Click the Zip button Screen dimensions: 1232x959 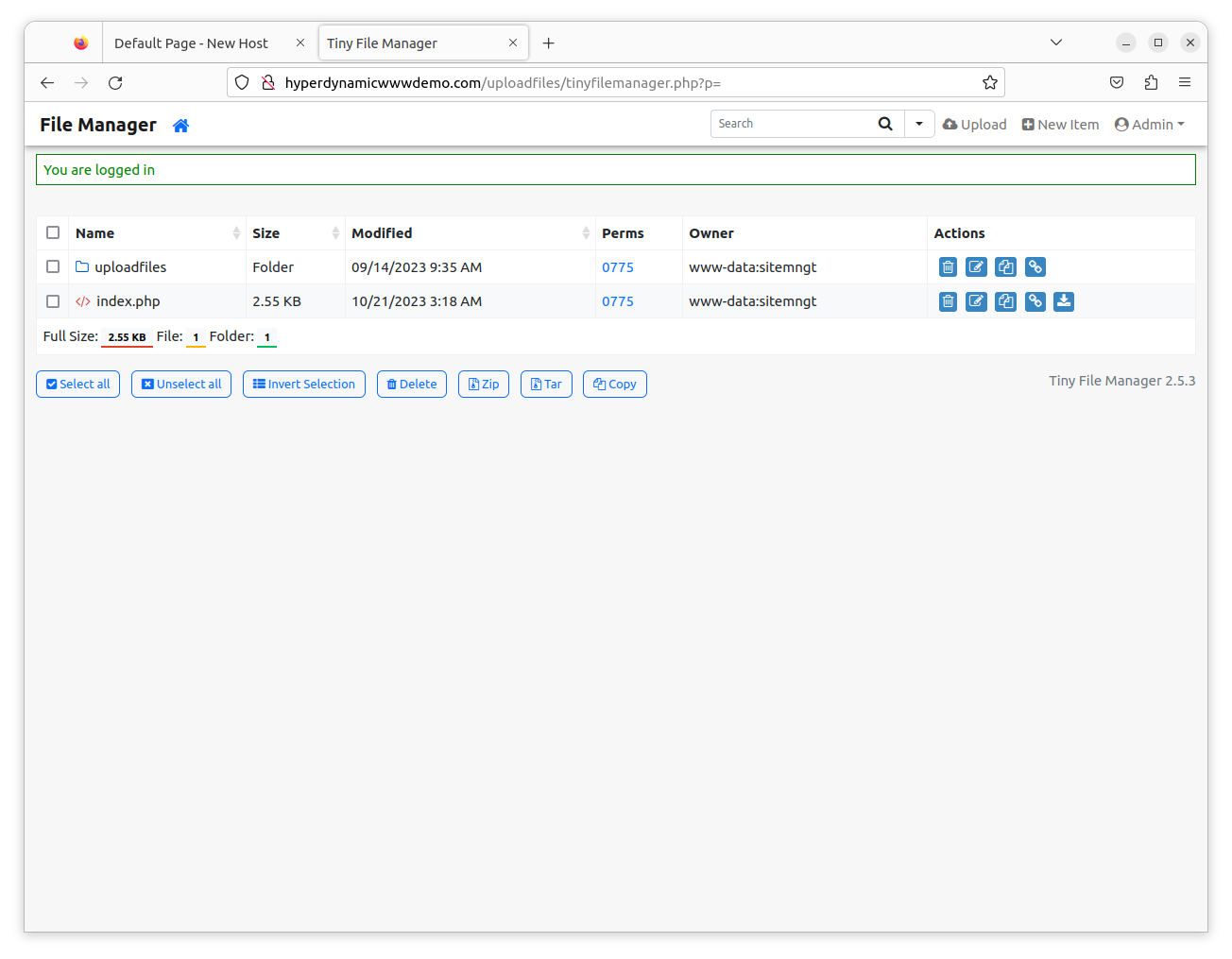[x=484, y=385]
